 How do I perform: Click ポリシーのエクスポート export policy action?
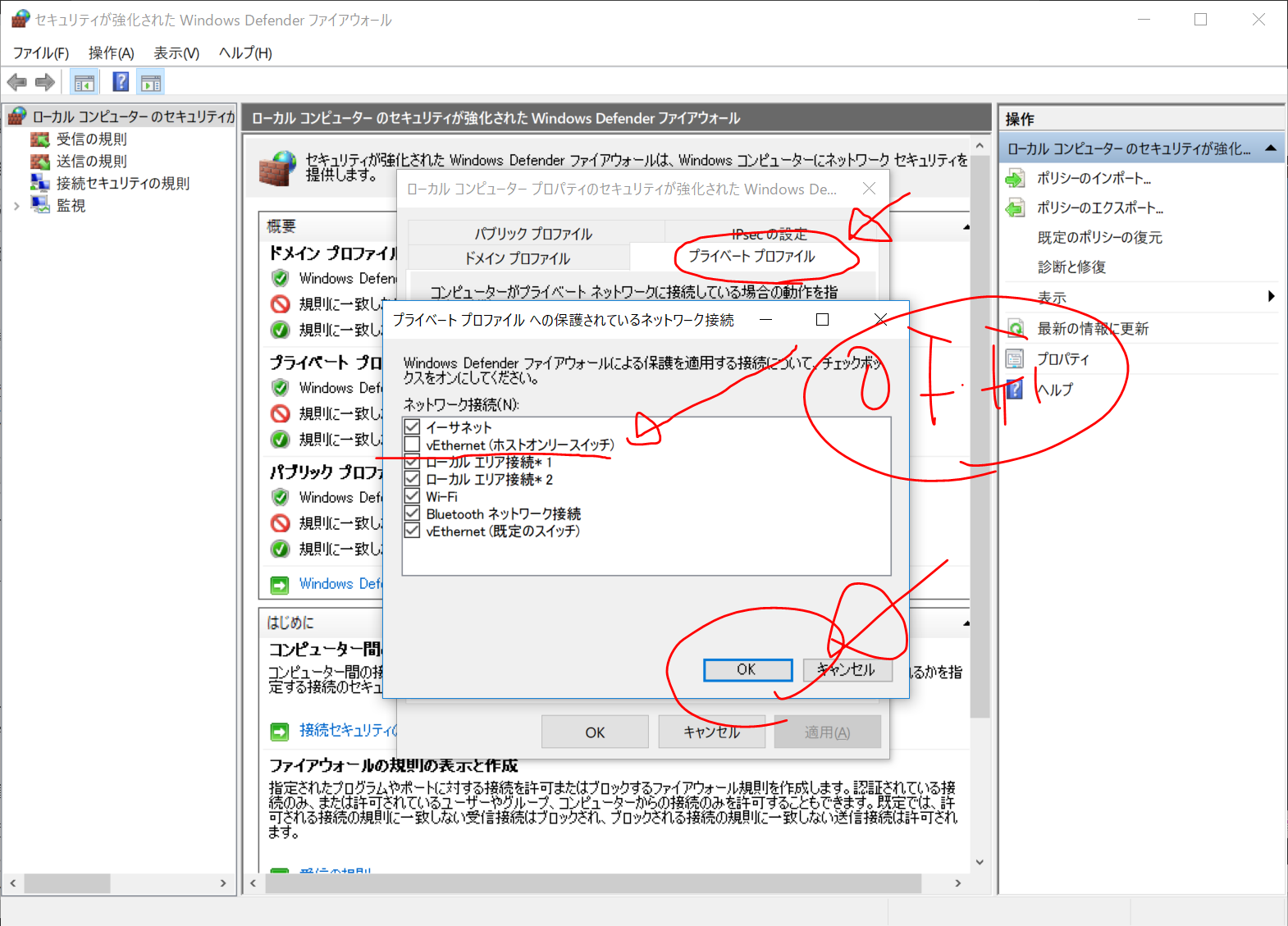coord(1099,208)
